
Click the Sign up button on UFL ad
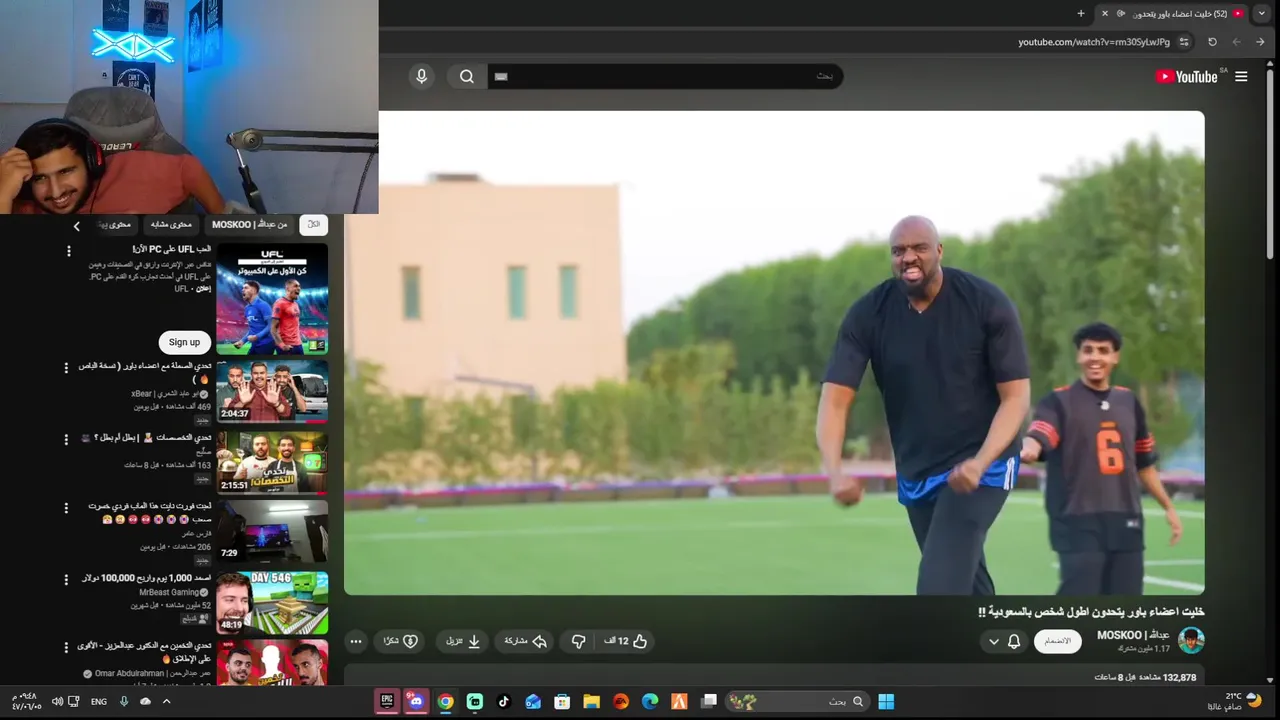pos(184,342)
